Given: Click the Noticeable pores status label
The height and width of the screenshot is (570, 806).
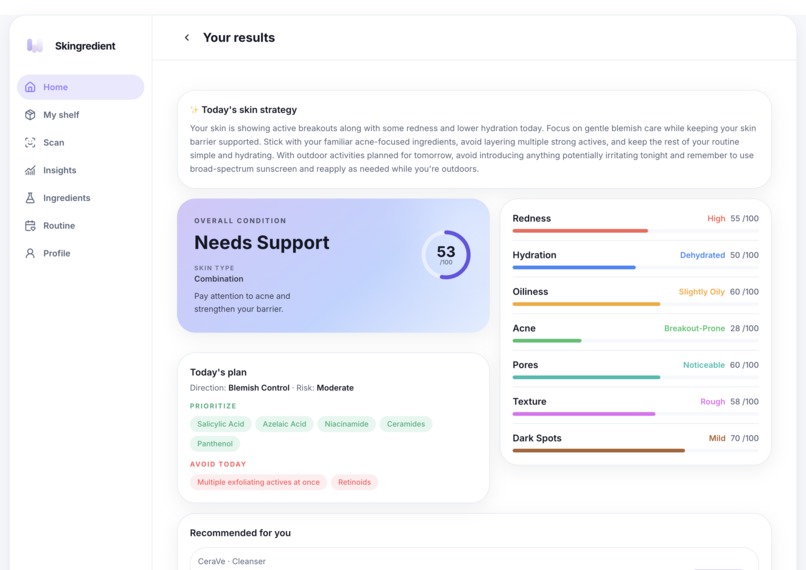Looking at the screenshot, I should click(x=704, y=365).
